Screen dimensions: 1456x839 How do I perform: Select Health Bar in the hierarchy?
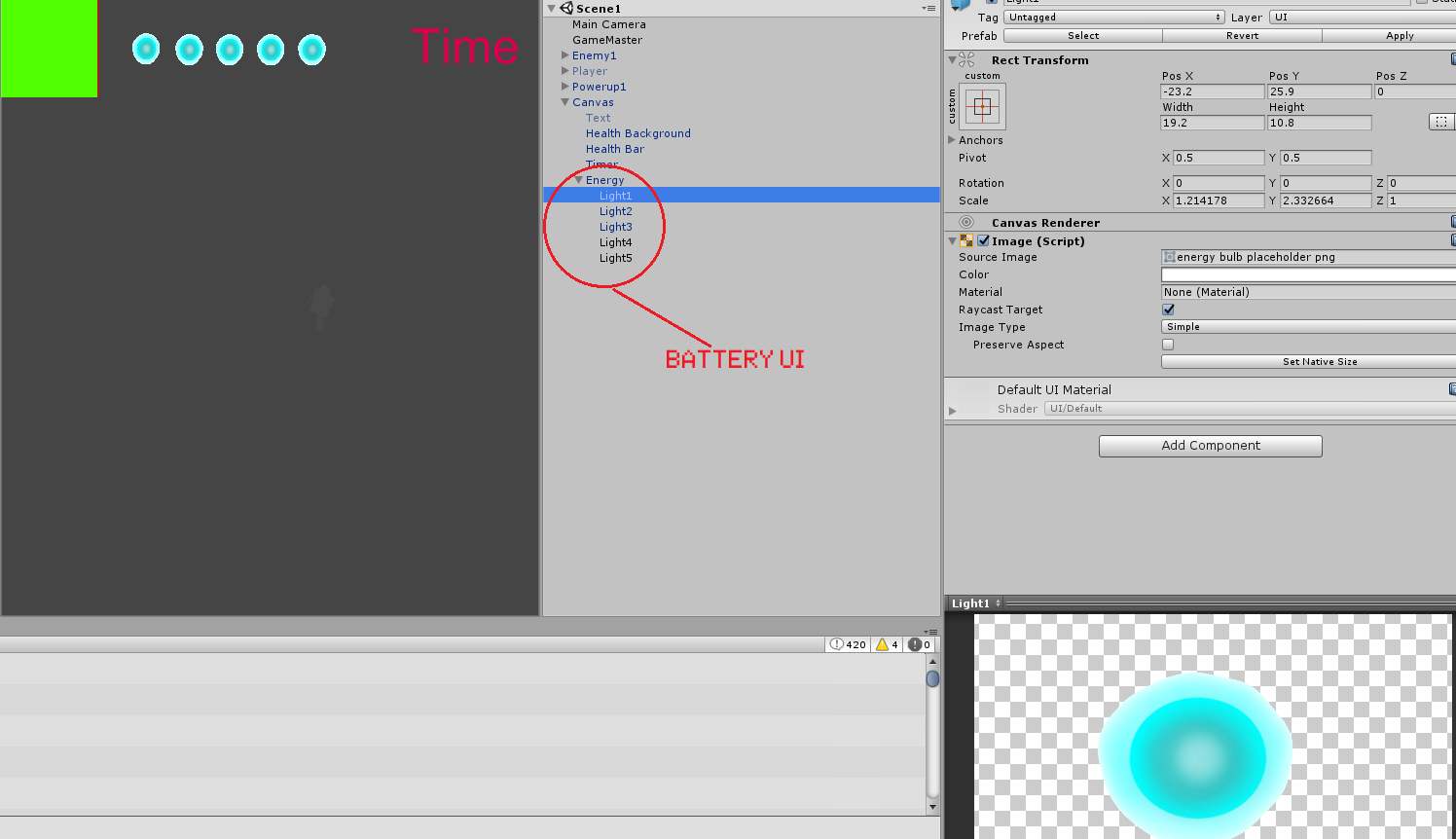pyautogui.click(x=614, y=149)
